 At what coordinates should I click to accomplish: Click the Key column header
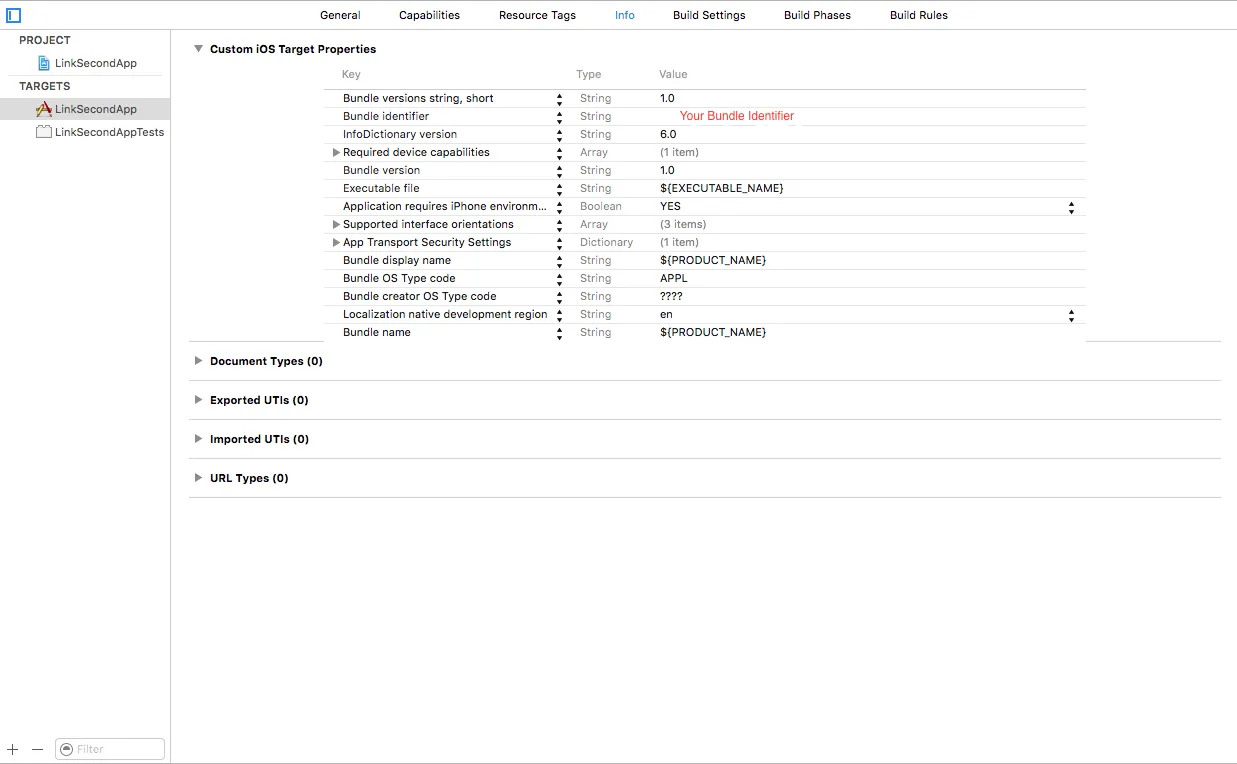coord(351,74)
